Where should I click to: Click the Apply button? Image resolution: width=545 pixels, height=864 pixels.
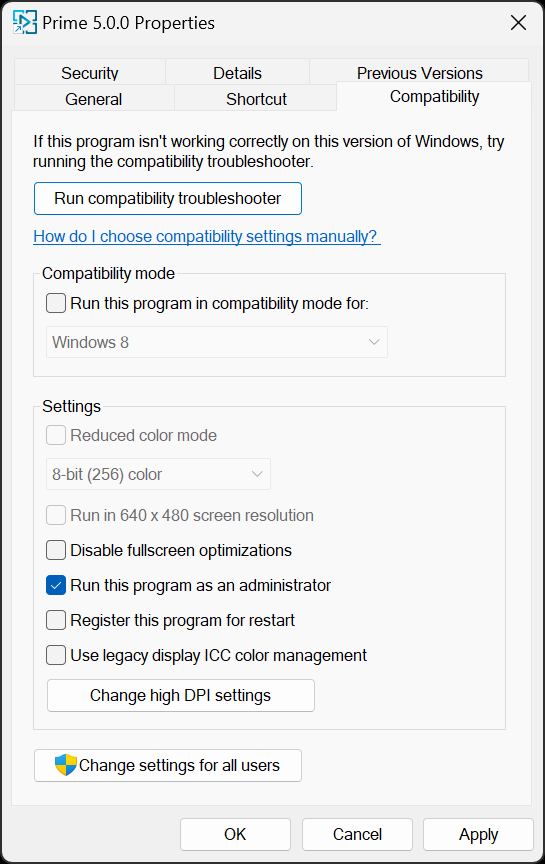(x=478, y=834)
